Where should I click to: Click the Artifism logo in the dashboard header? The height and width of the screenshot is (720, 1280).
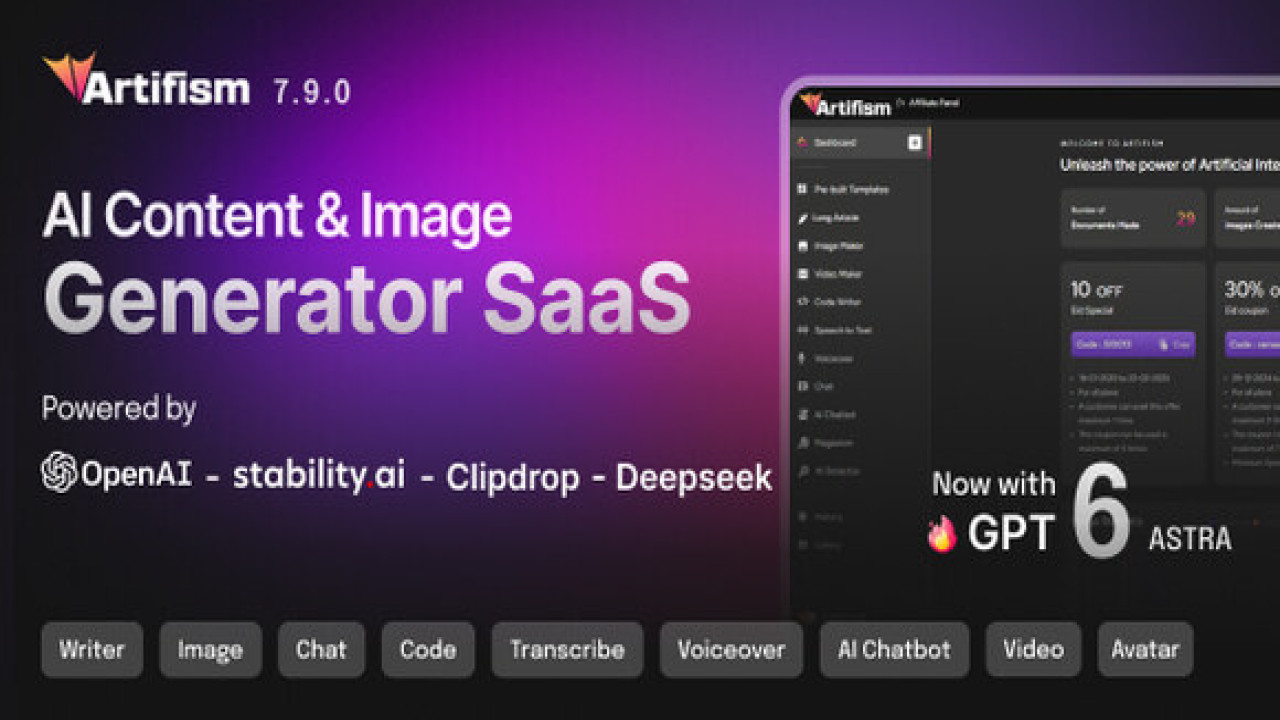pyautogui.click(x=845, y=104)
